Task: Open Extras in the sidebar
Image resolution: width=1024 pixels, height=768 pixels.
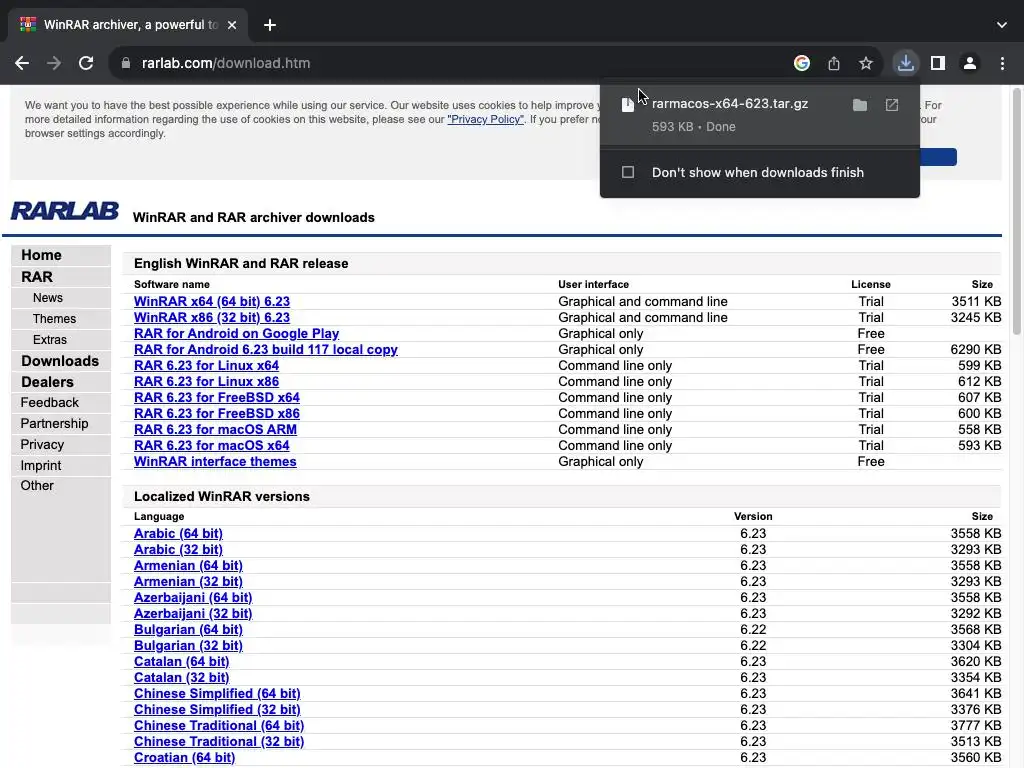Action: point(50,340)
